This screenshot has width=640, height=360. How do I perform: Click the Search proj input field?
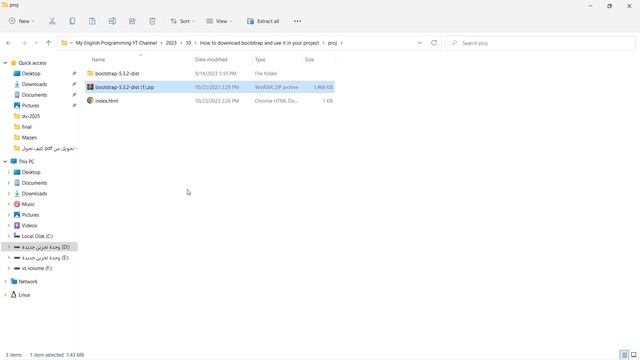click(x=541, y=43)
